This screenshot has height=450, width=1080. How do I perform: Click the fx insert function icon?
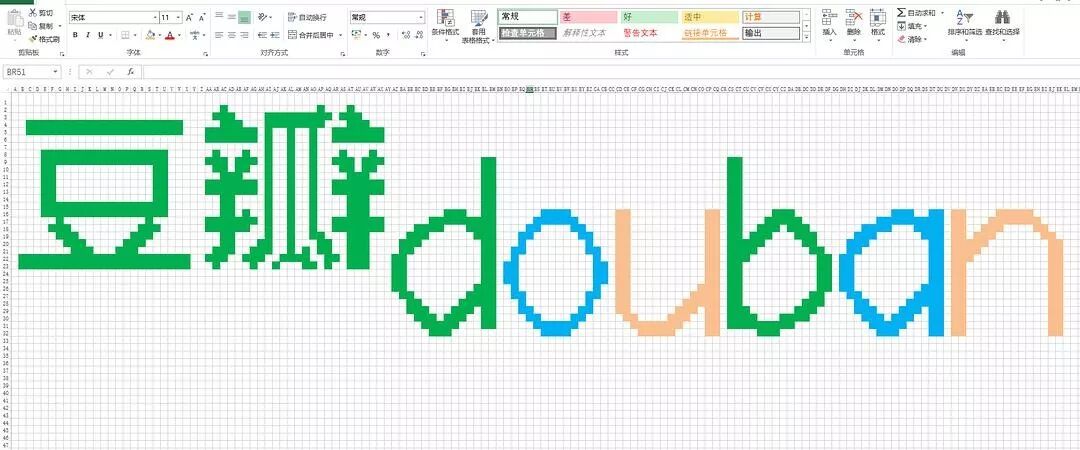[130, 72]
